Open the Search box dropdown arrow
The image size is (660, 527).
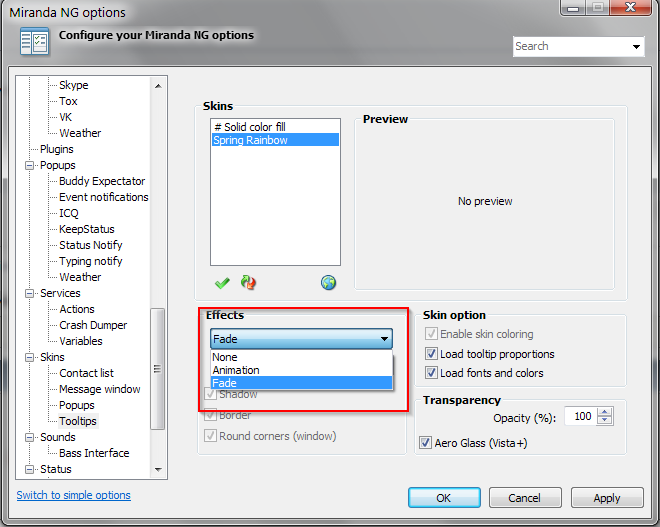coord(637,46)
